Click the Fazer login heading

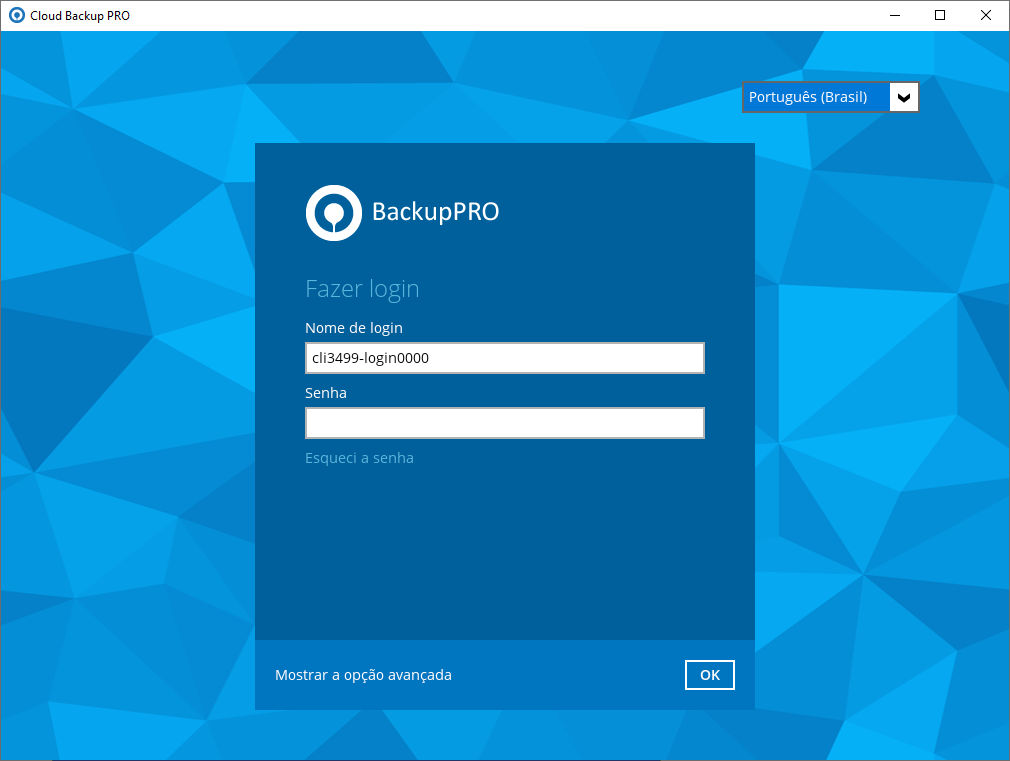(362, 289)
